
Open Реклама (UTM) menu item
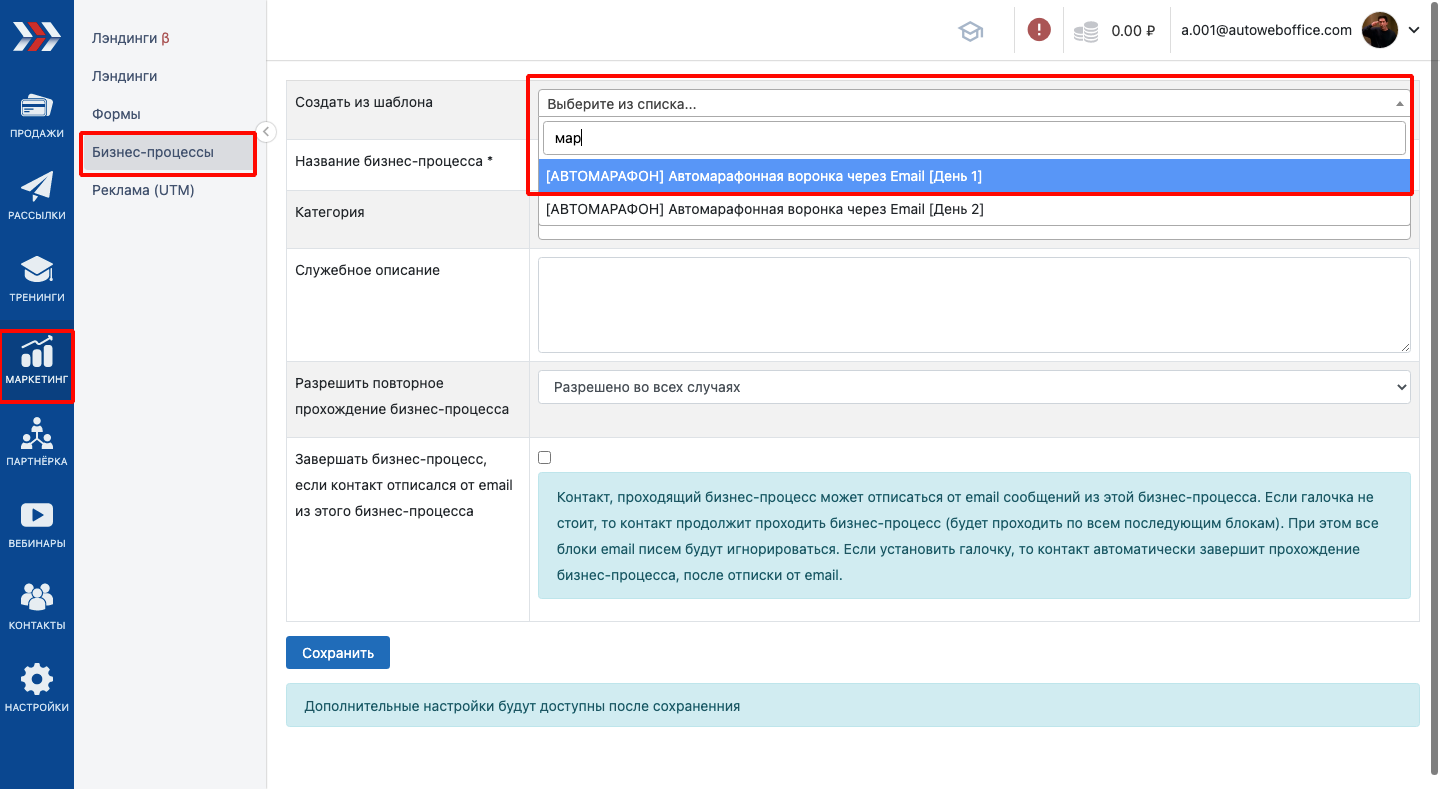[x=143, y=190]
